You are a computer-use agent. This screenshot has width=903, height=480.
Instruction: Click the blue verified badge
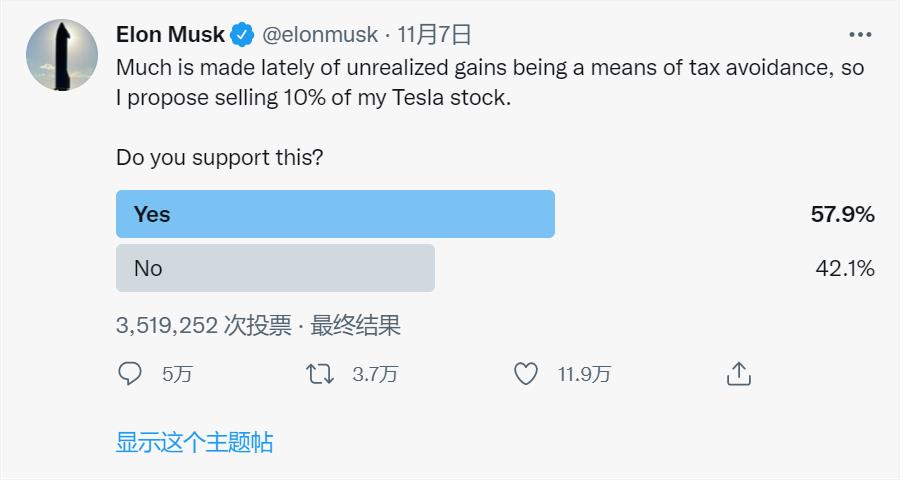(x=243, y=35)
